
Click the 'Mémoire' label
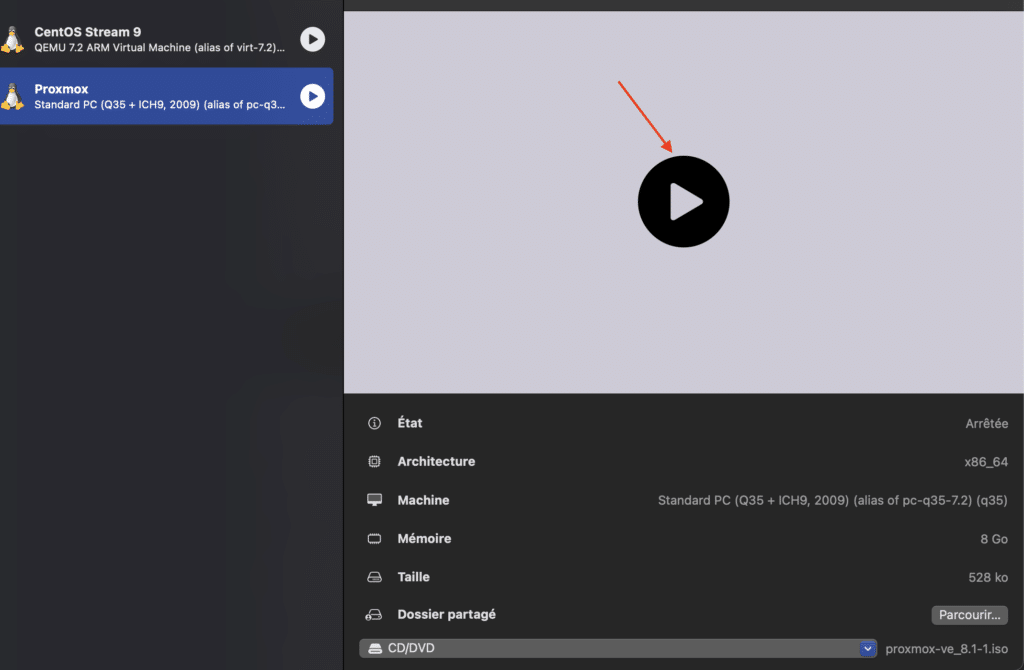click(x=424, y=539)
